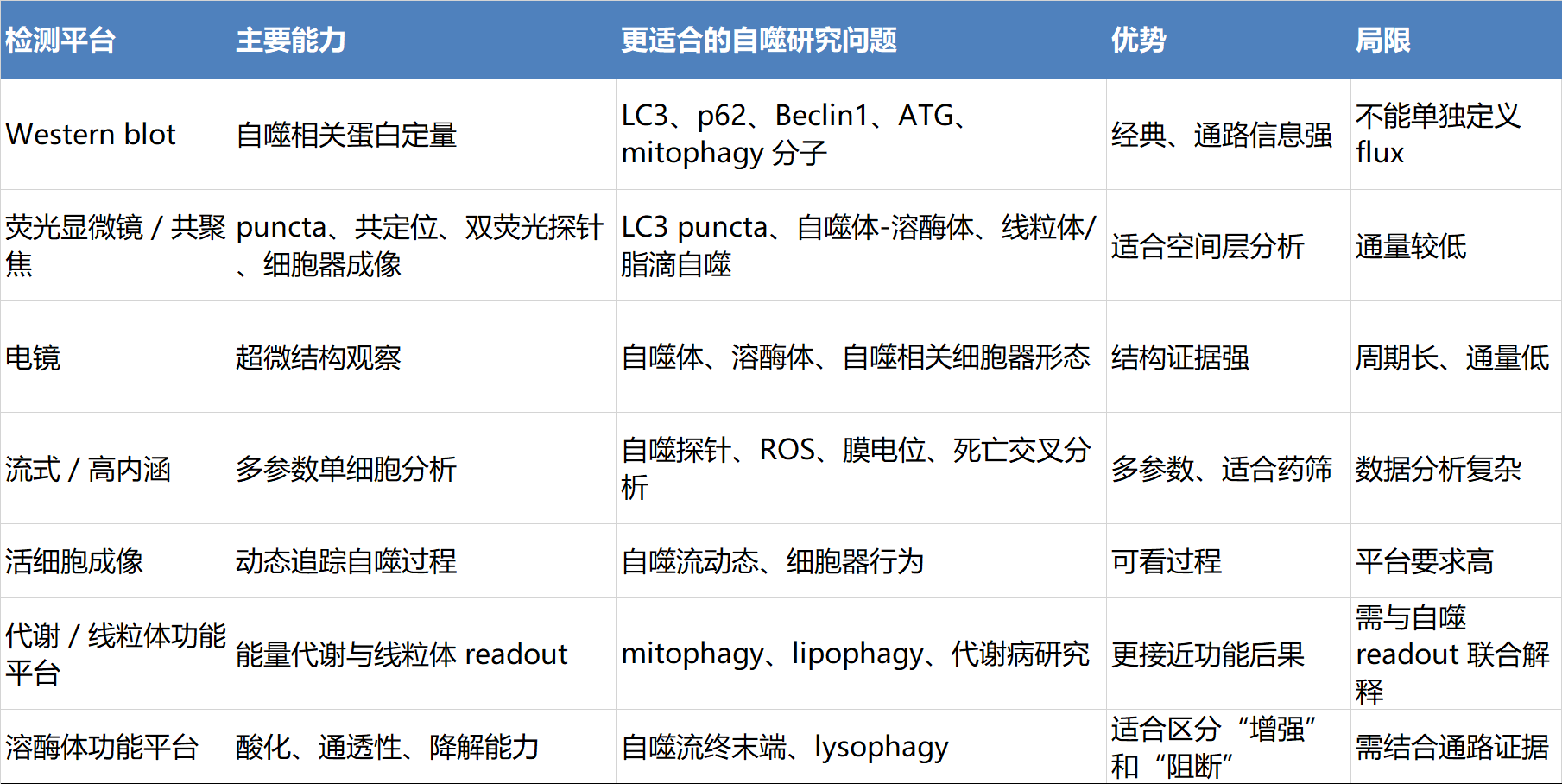Image resolution: width=1562 pixels, height=784 pixels.
Task: Click the 检测平台 column header
Action: click(60, 40)
